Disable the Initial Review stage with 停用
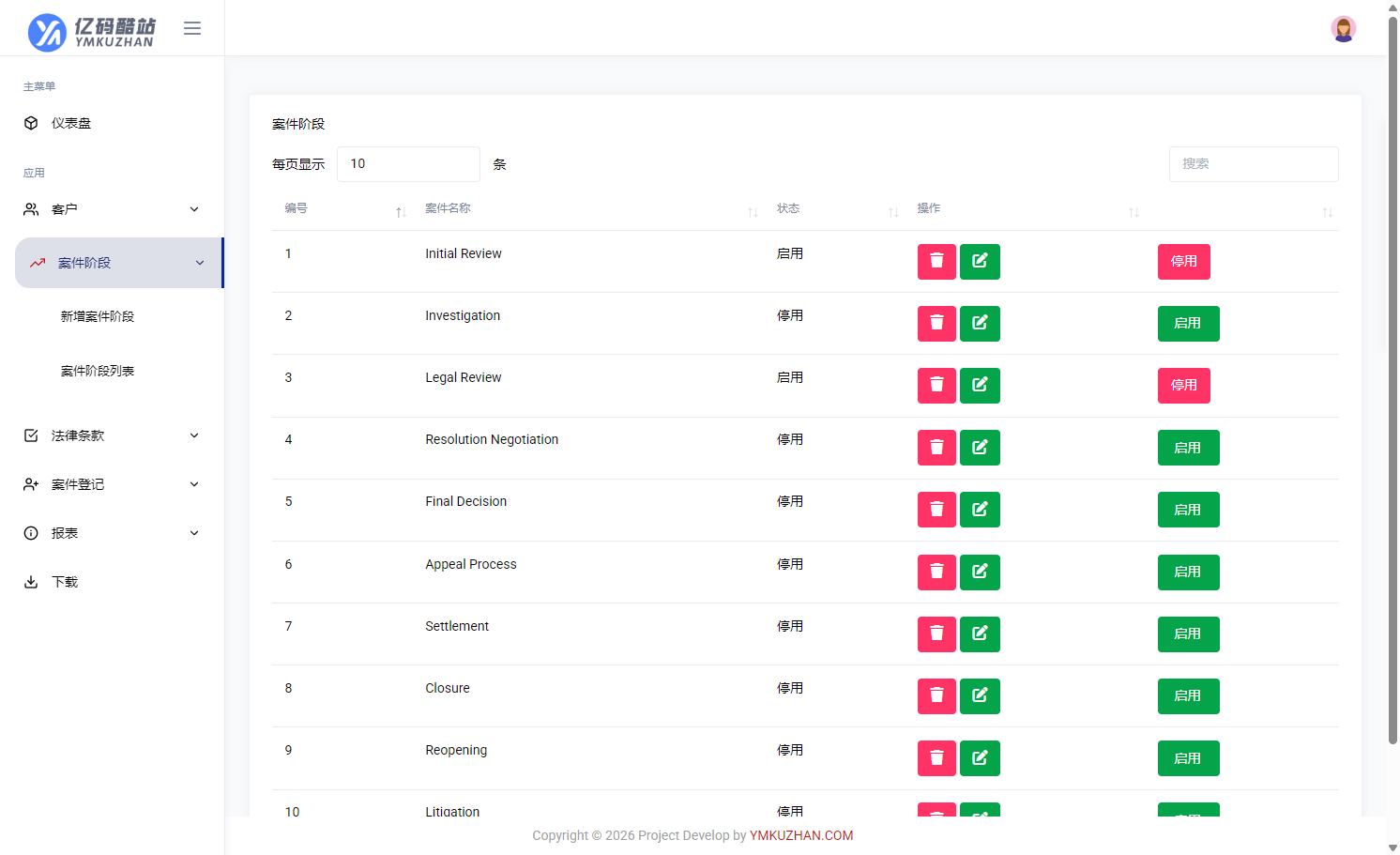Screen dimensions: 1400x855 click(1184, 262)
